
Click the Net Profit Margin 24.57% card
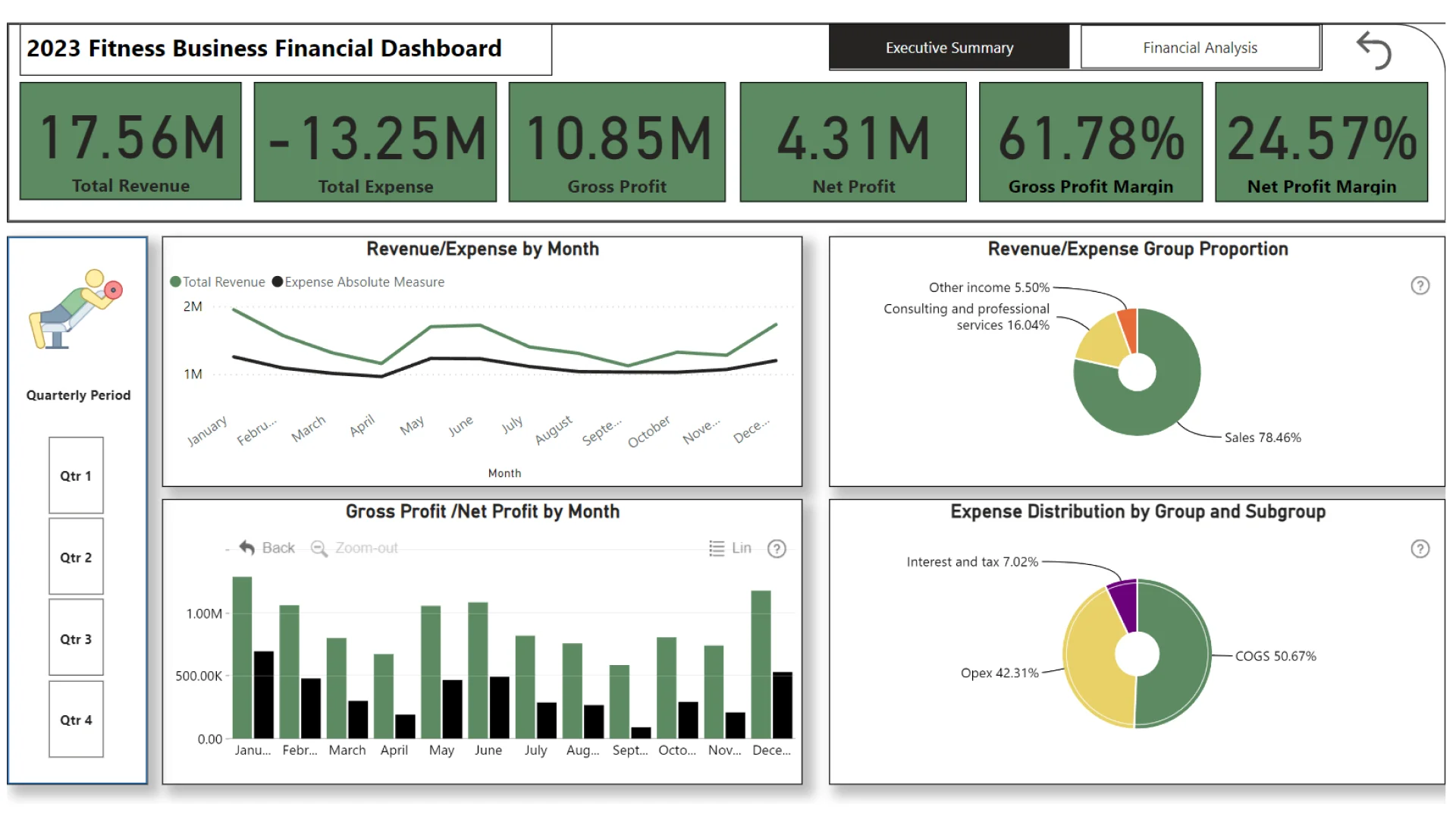(x=1321, y=142)
